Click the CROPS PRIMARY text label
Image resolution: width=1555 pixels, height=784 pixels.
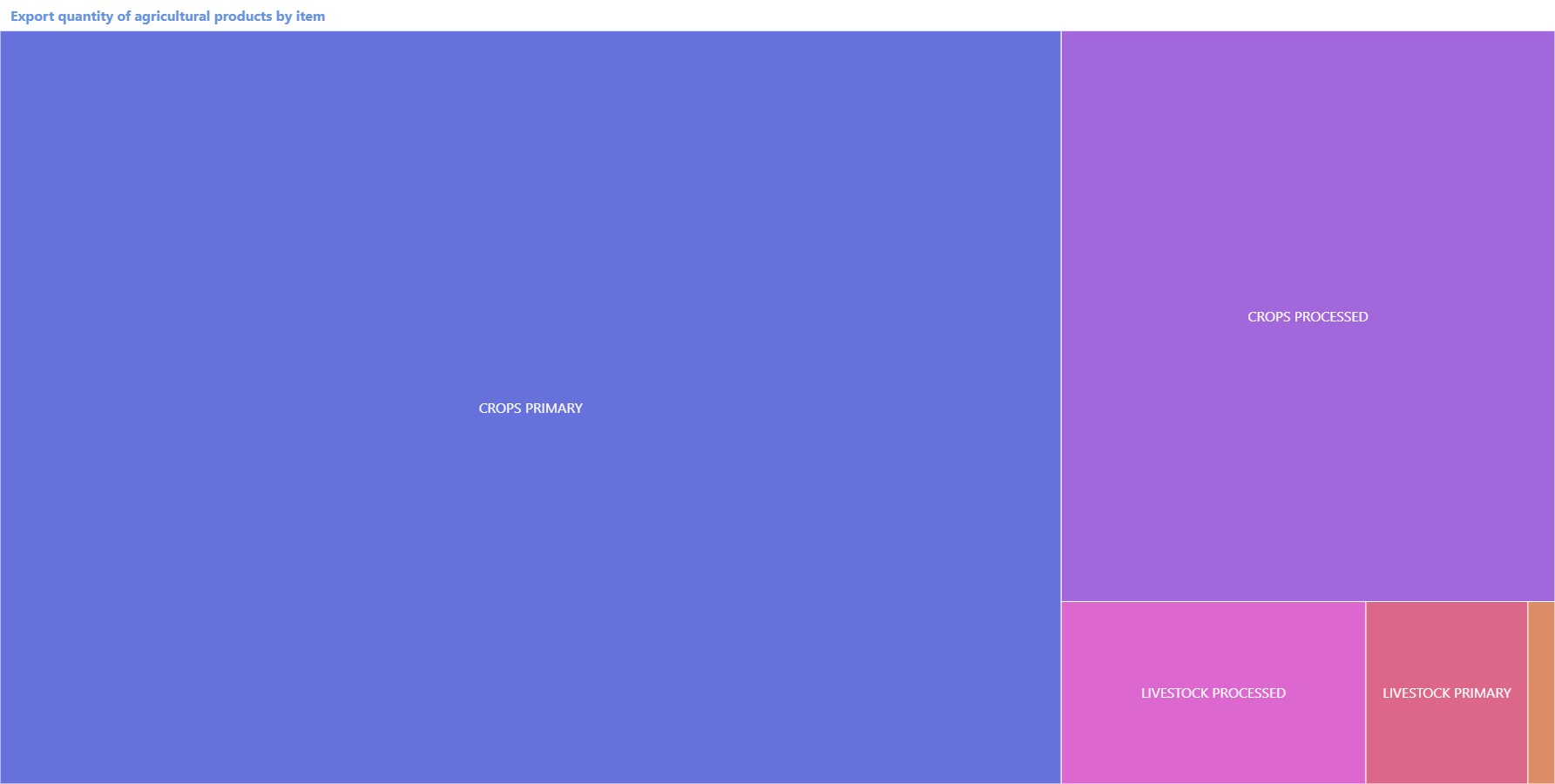pyautogui.click(x=530, y=408)
